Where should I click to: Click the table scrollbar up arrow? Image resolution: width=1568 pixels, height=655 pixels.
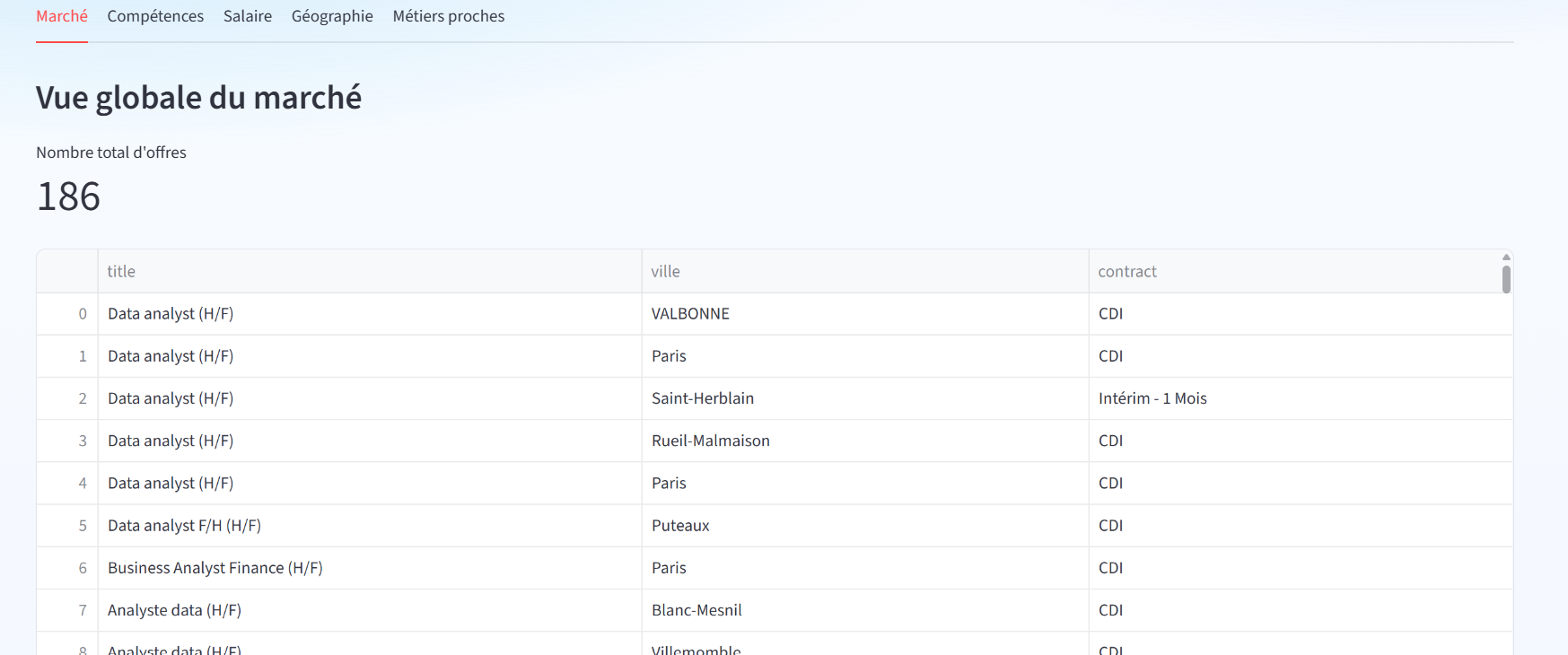(x=1506, y=258)
